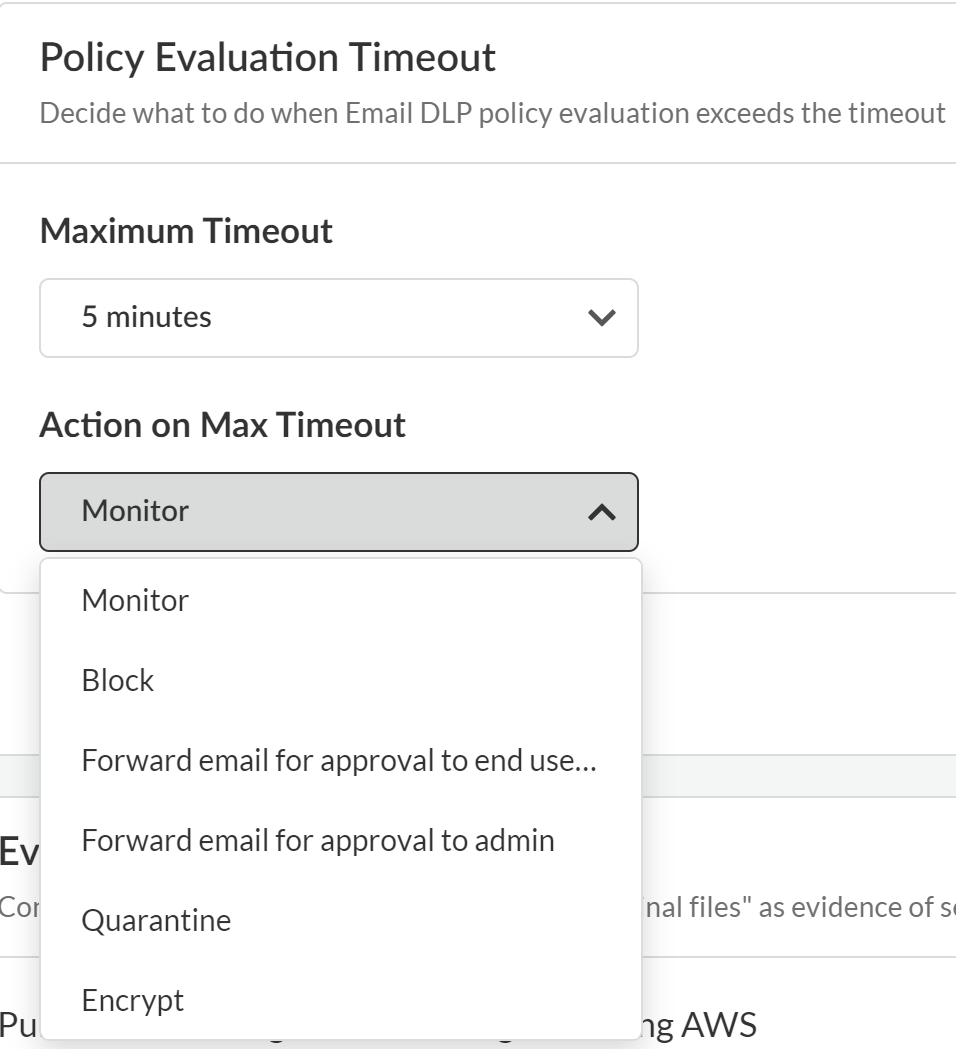Select the Block option
Screen dimensions: 956x1049
click(118, 680)
